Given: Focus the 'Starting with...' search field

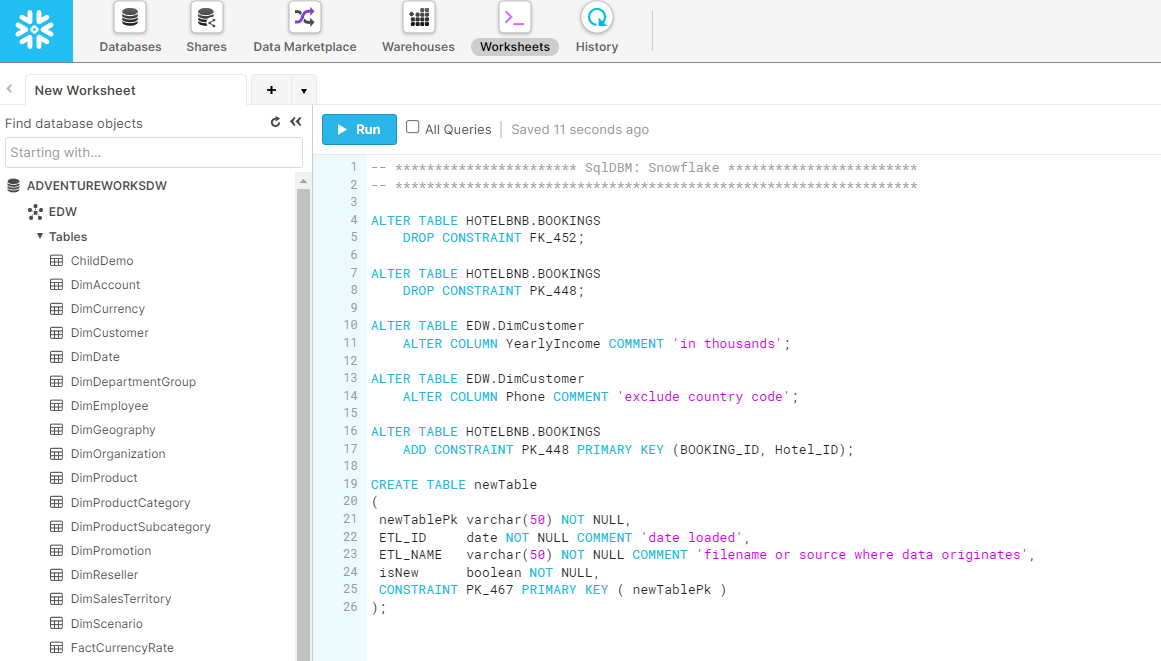Looking at the screenshot, I should tap(154, 153).
